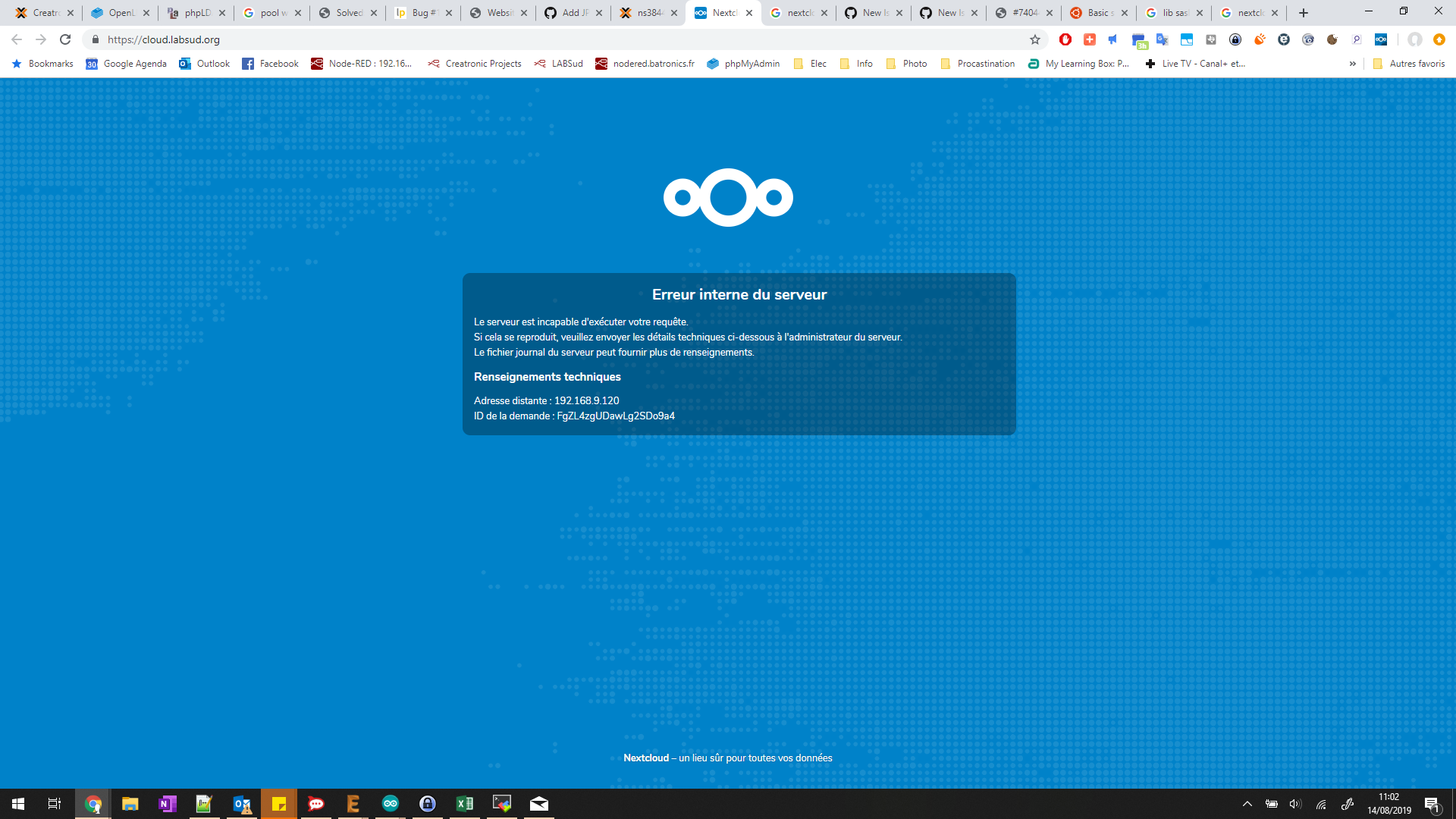Focus the address bar URL field
This screenshot has height=819, width=1456.
click(561, 39)
